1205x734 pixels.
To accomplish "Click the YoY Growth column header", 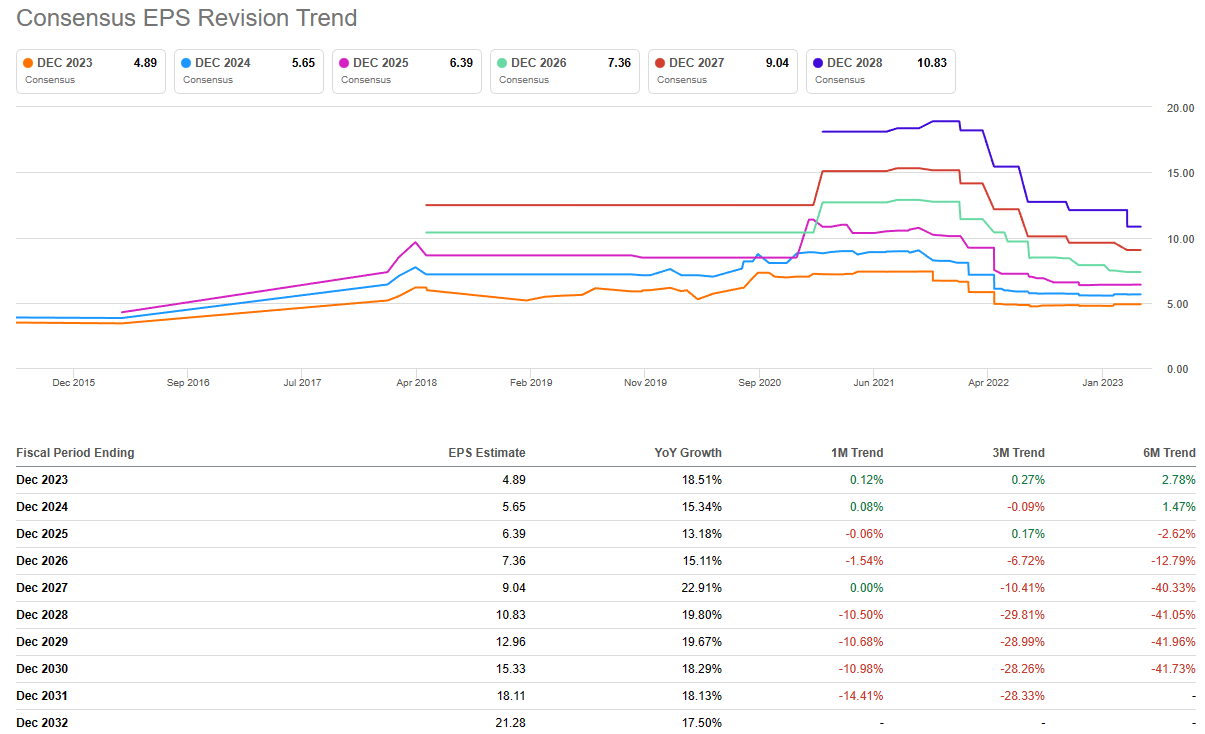I will tap(687, 453).
